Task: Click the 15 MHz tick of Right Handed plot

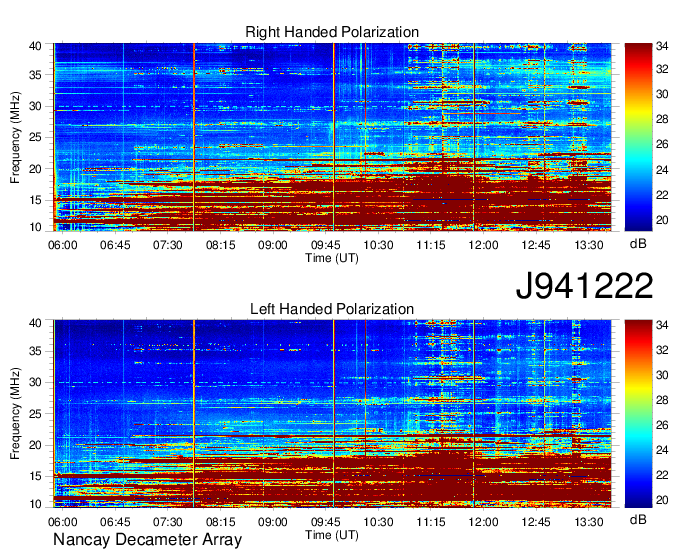Action: click(36, 200)
